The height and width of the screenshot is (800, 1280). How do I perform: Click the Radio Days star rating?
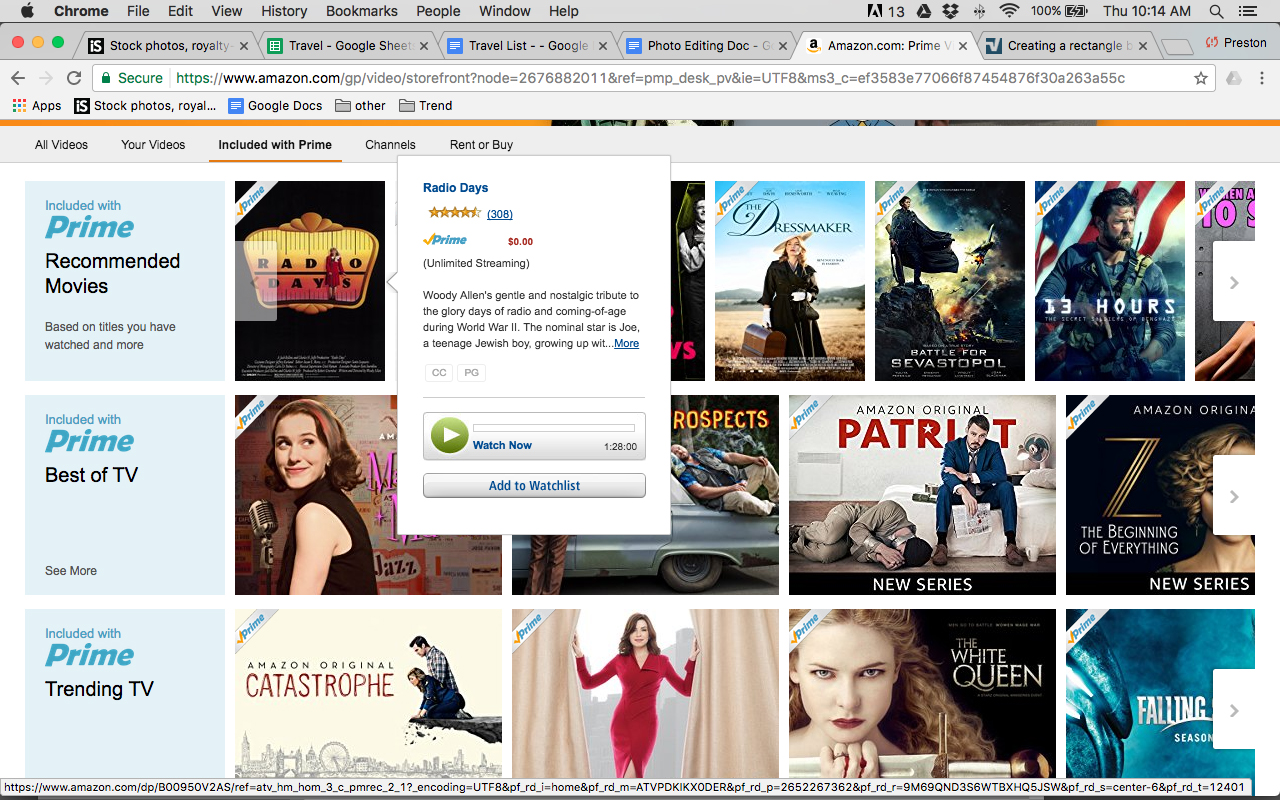coord(454,213)
